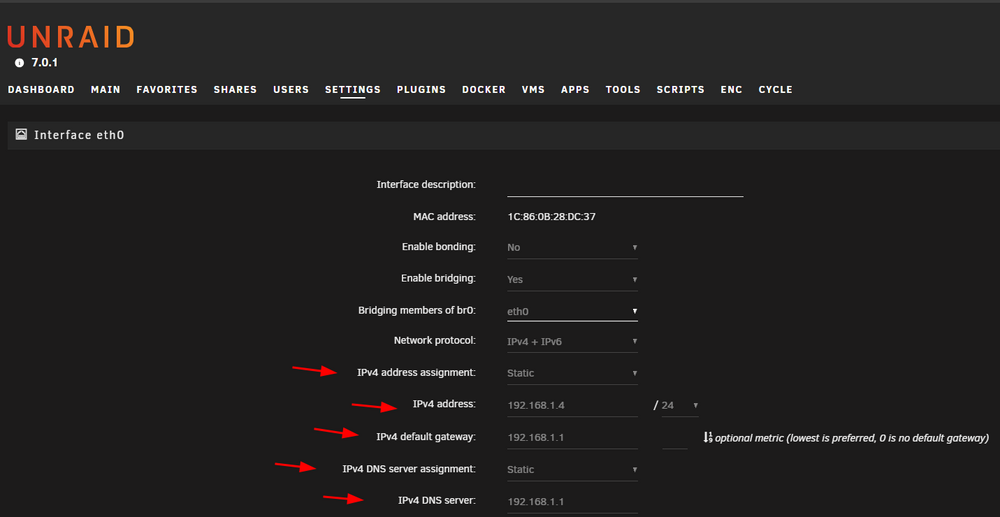The width and height of the screenshot is (1000, 517).
Task: Click the MAC address label
Action: pos(445,217)
